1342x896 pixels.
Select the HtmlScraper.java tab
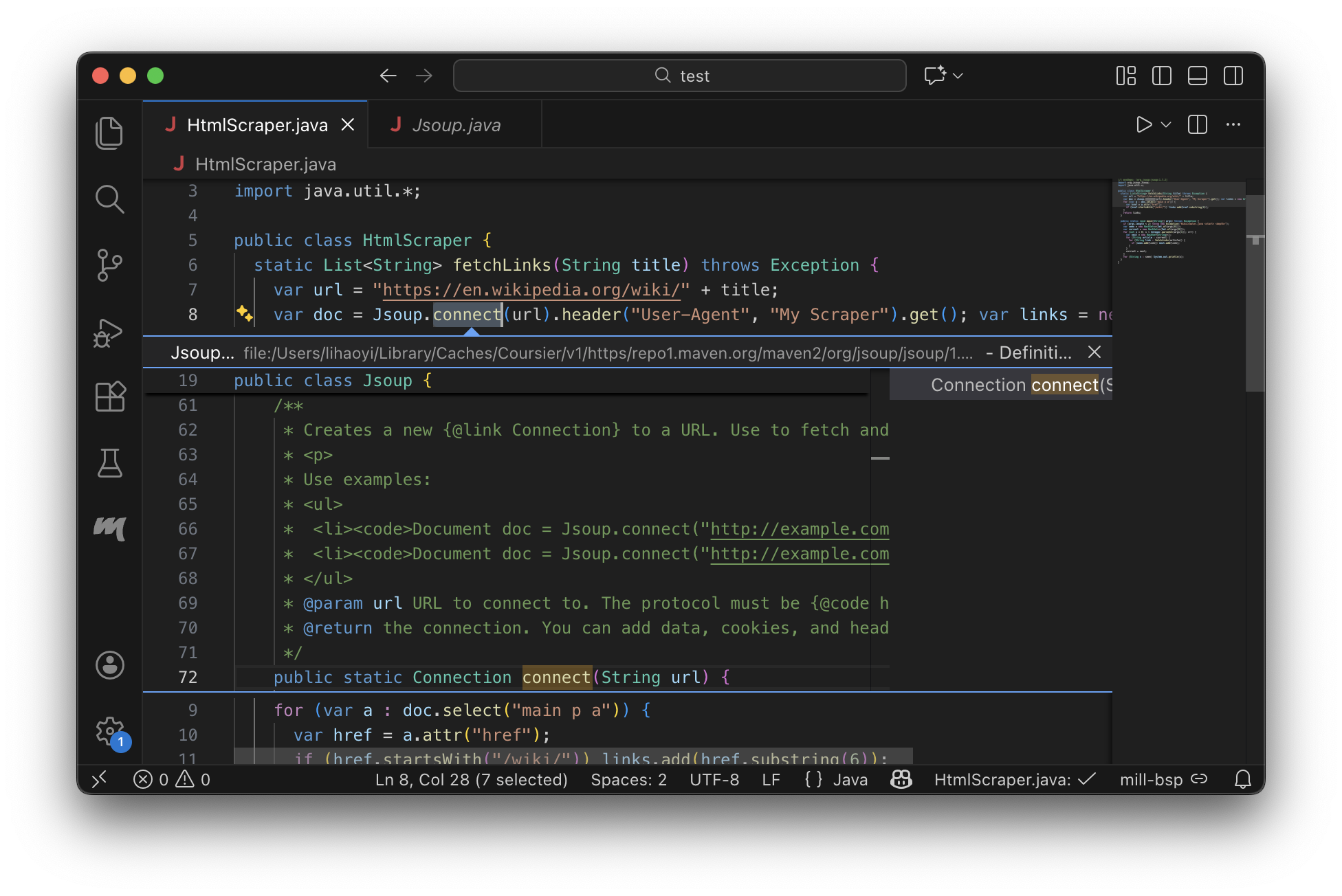point(256,124)
